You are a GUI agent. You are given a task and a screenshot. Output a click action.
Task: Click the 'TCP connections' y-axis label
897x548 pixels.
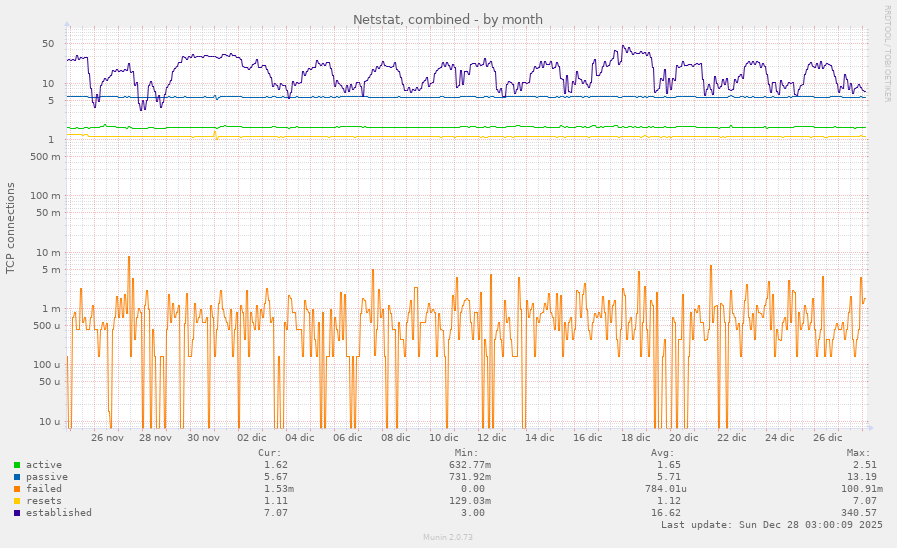coord(10,228)
